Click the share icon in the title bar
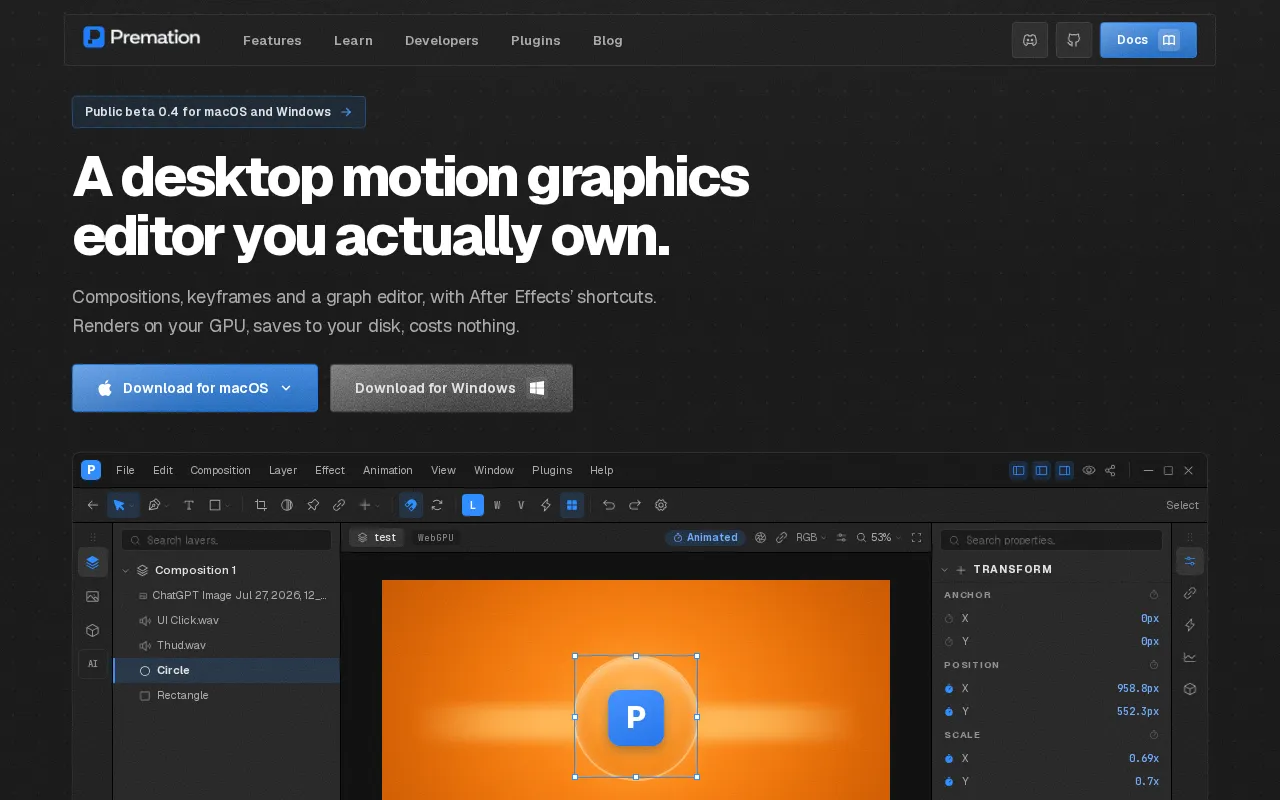Image resolution: width=1280 pixels, height=800 pixels. [1110, 470]
